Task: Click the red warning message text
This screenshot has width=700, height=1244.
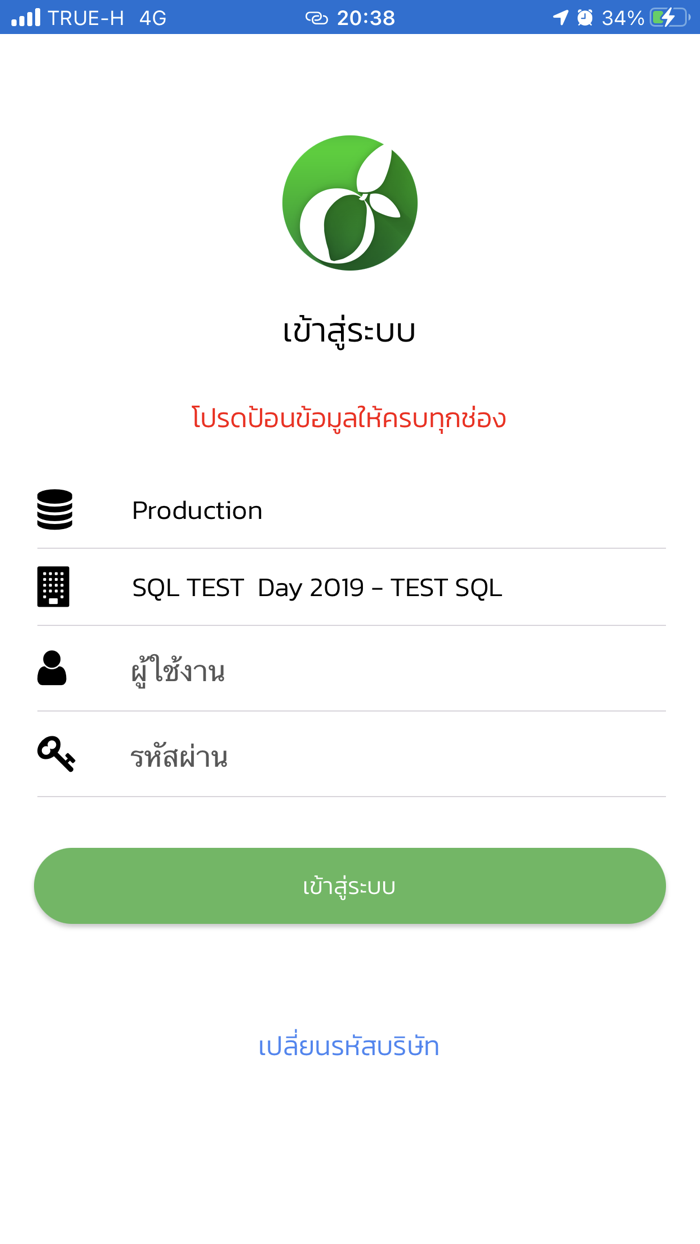Action: click(x=350, y=417)
